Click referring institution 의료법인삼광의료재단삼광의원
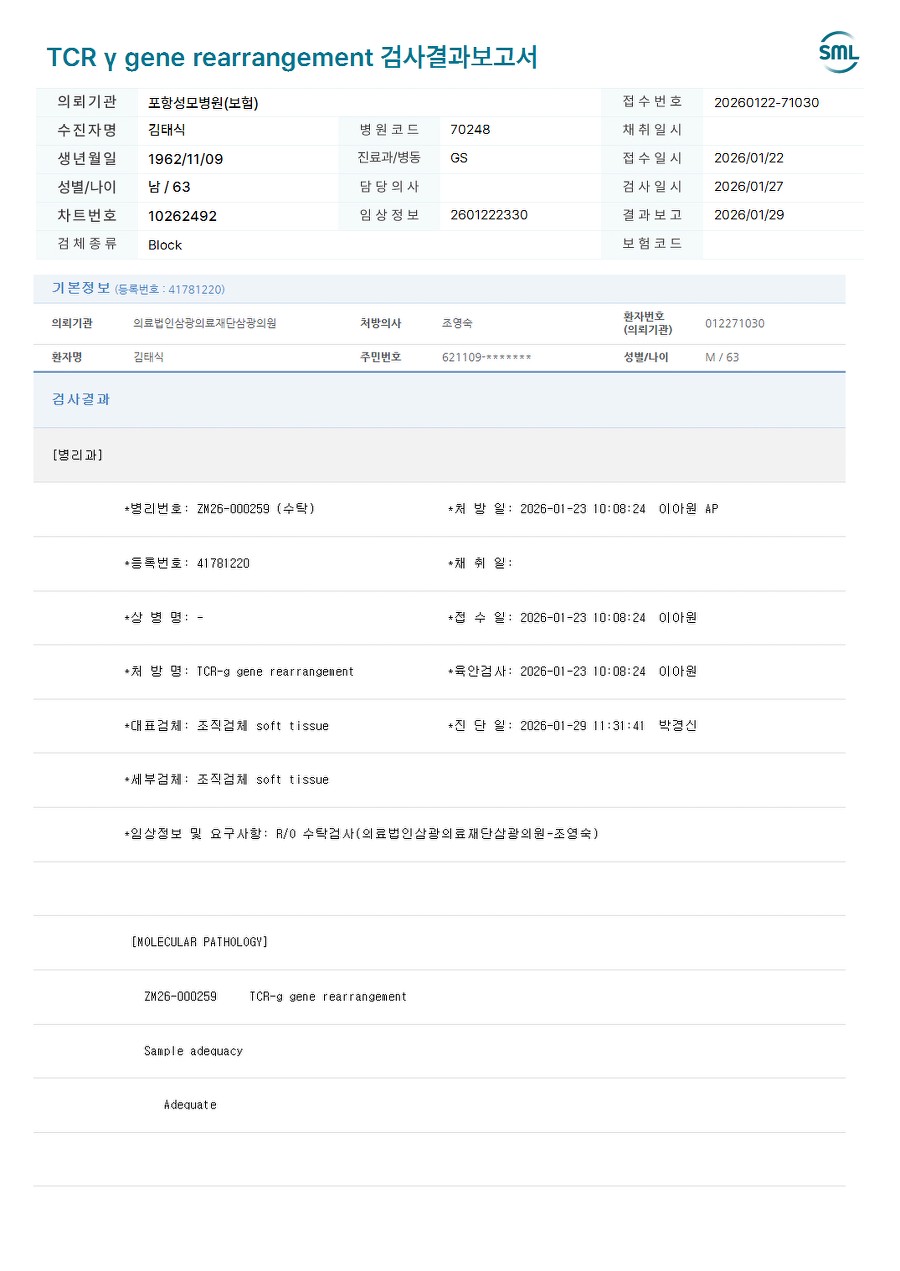900x1271 pixels. (205, 324)
